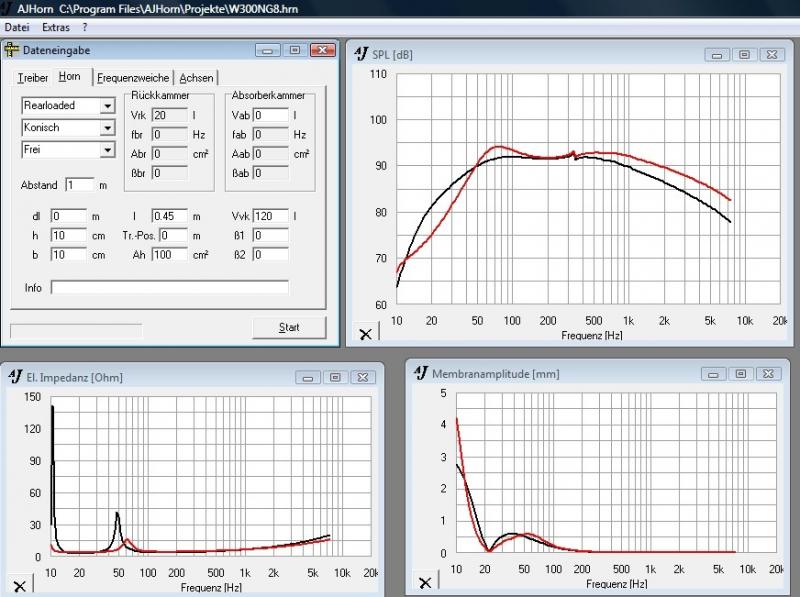Click the Absorberkammer group label
Viewport: 800px width, 597px height.
pyautogui.click(x=268, y=95)
